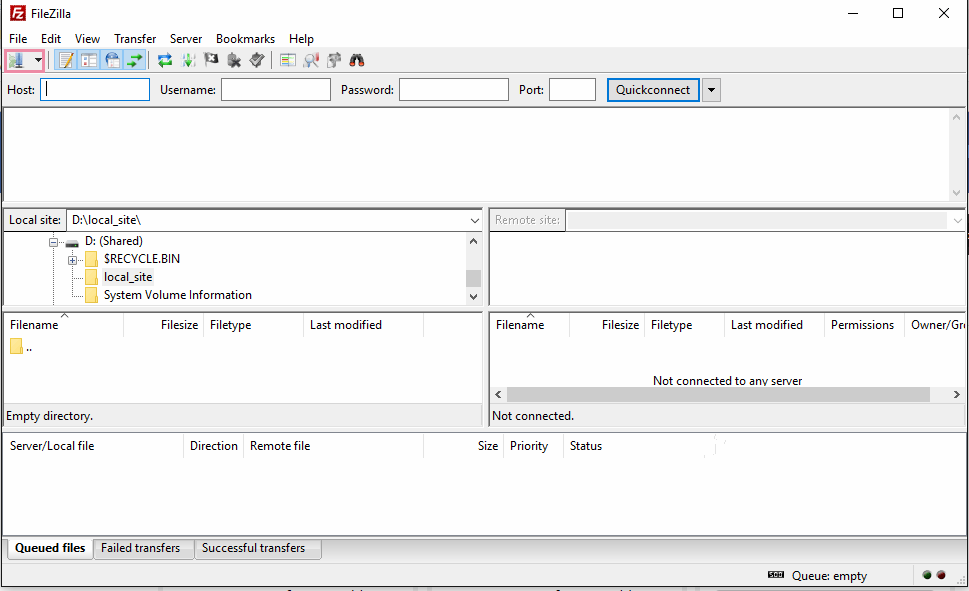Toggle processing of the transfer queue

188,61
